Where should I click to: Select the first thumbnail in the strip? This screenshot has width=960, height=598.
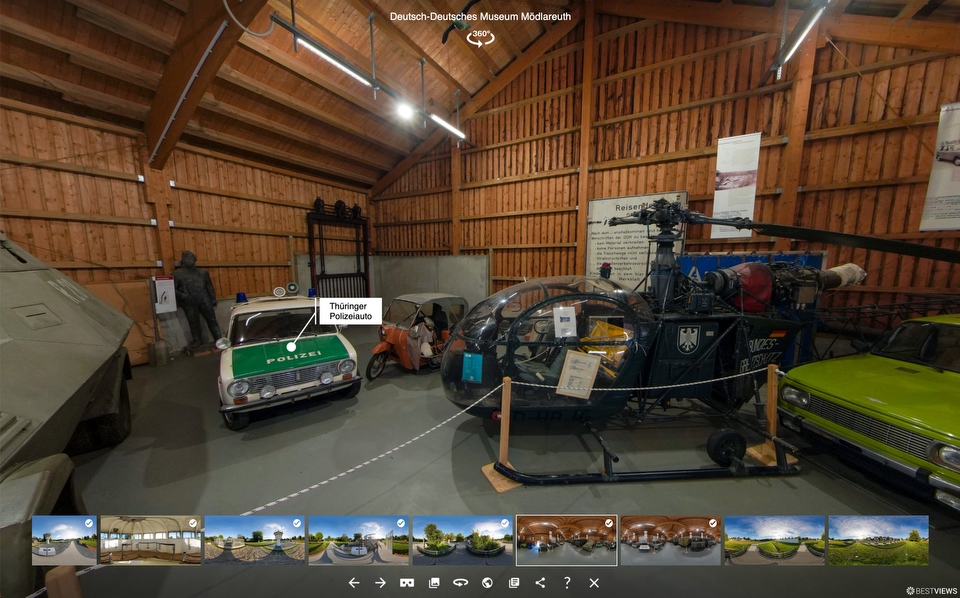(x=64, y=540)
